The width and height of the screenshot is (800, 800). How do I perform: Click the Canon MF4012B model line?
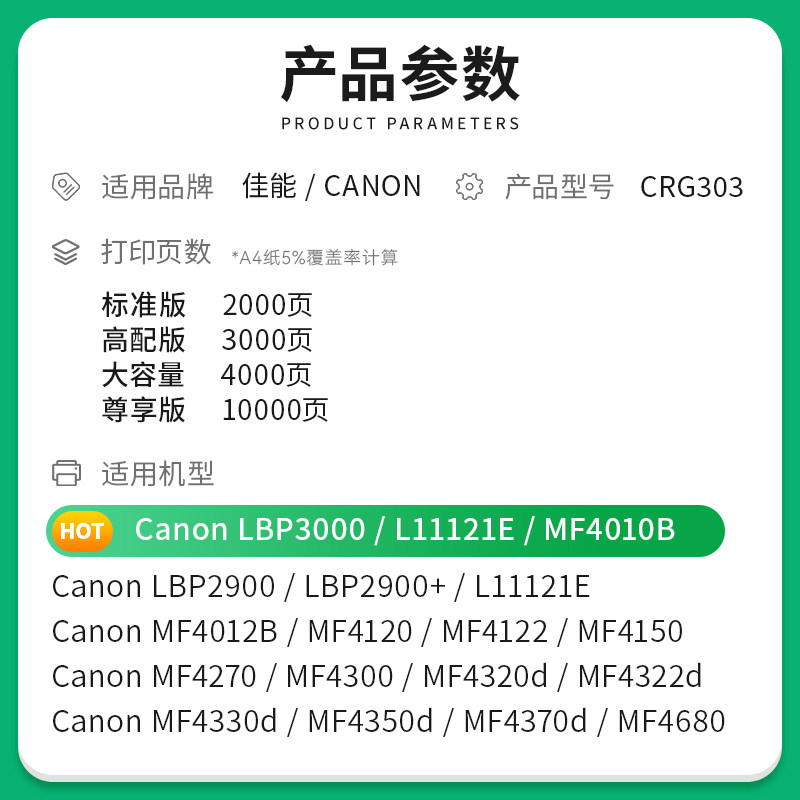point(367,631)
